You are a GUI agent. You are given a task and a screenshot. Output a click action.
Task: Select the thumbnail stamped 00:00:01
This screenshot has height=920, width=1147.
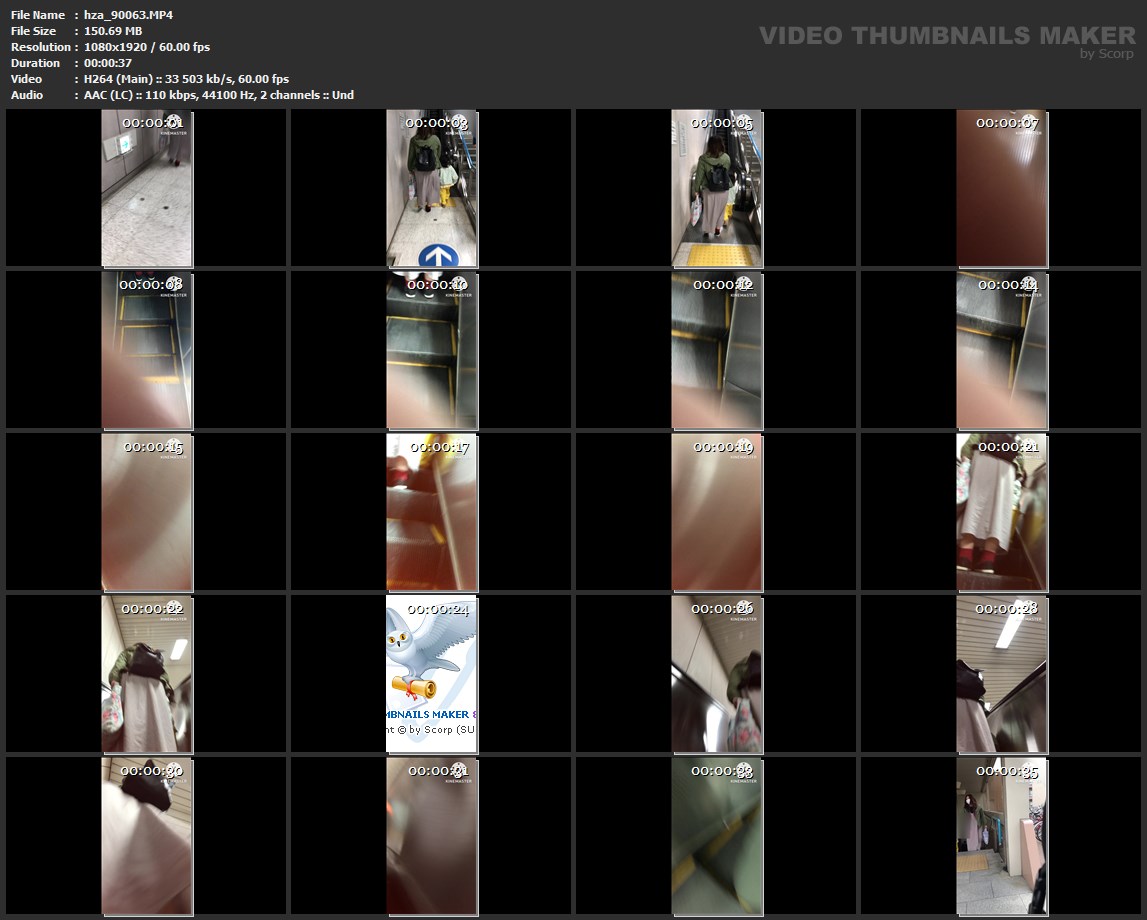(x=146, y=188)
